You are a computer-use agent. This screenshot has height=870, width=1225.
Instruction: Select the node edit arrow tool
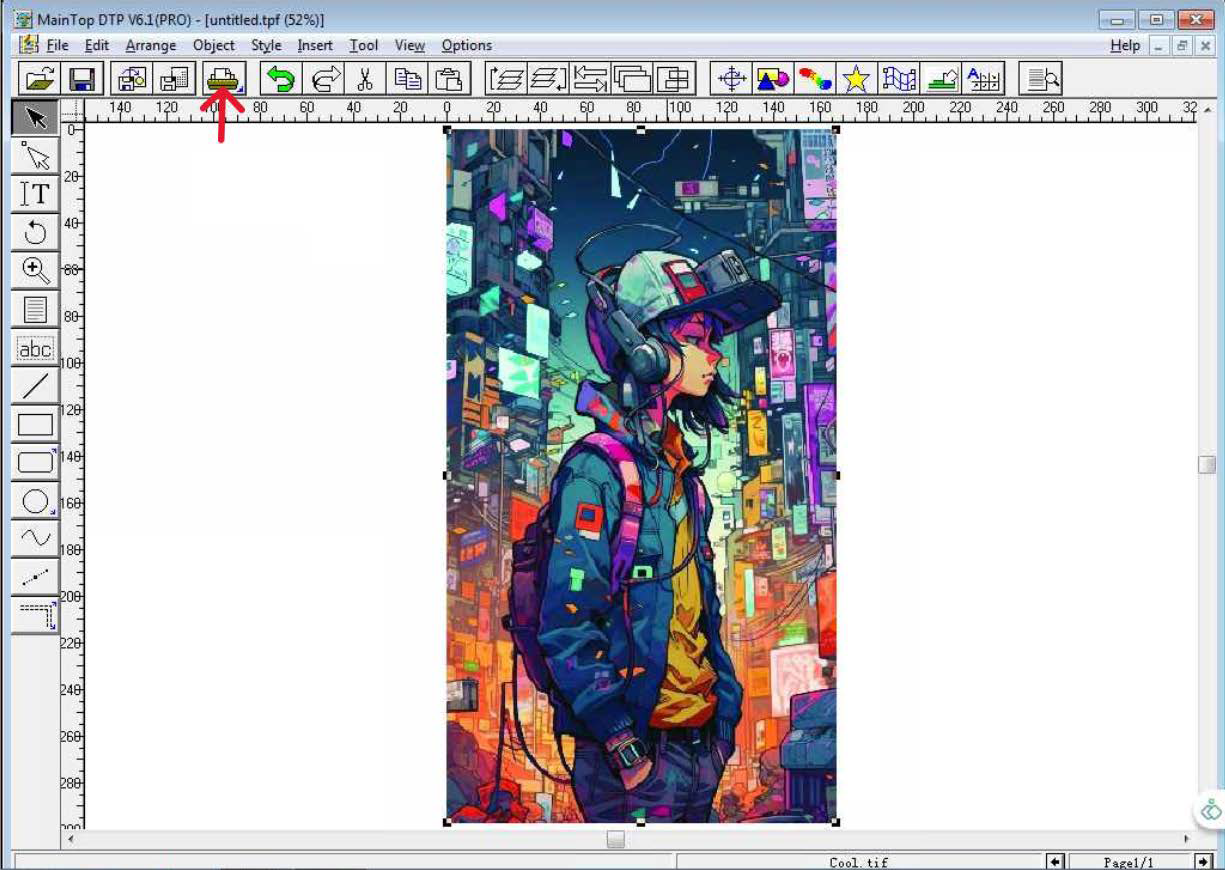tap(36, 157)
